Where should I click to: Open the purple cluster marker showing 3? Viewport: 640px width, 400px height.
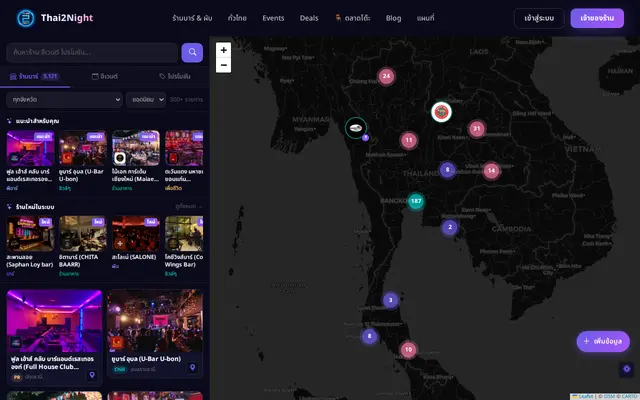pyautogui.click(x=390, y=300)
